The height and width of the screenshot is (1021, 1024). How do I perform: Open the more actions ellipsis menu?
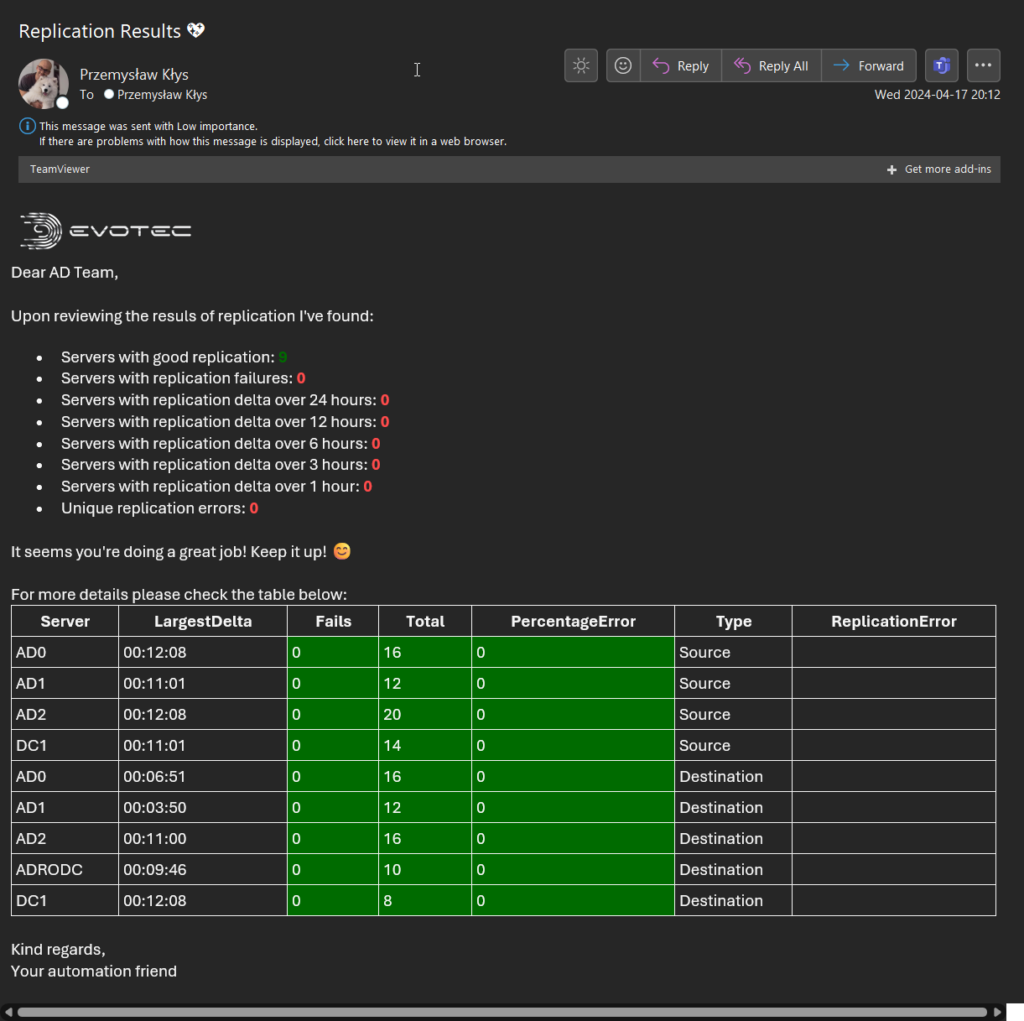(x=983, y=65)
